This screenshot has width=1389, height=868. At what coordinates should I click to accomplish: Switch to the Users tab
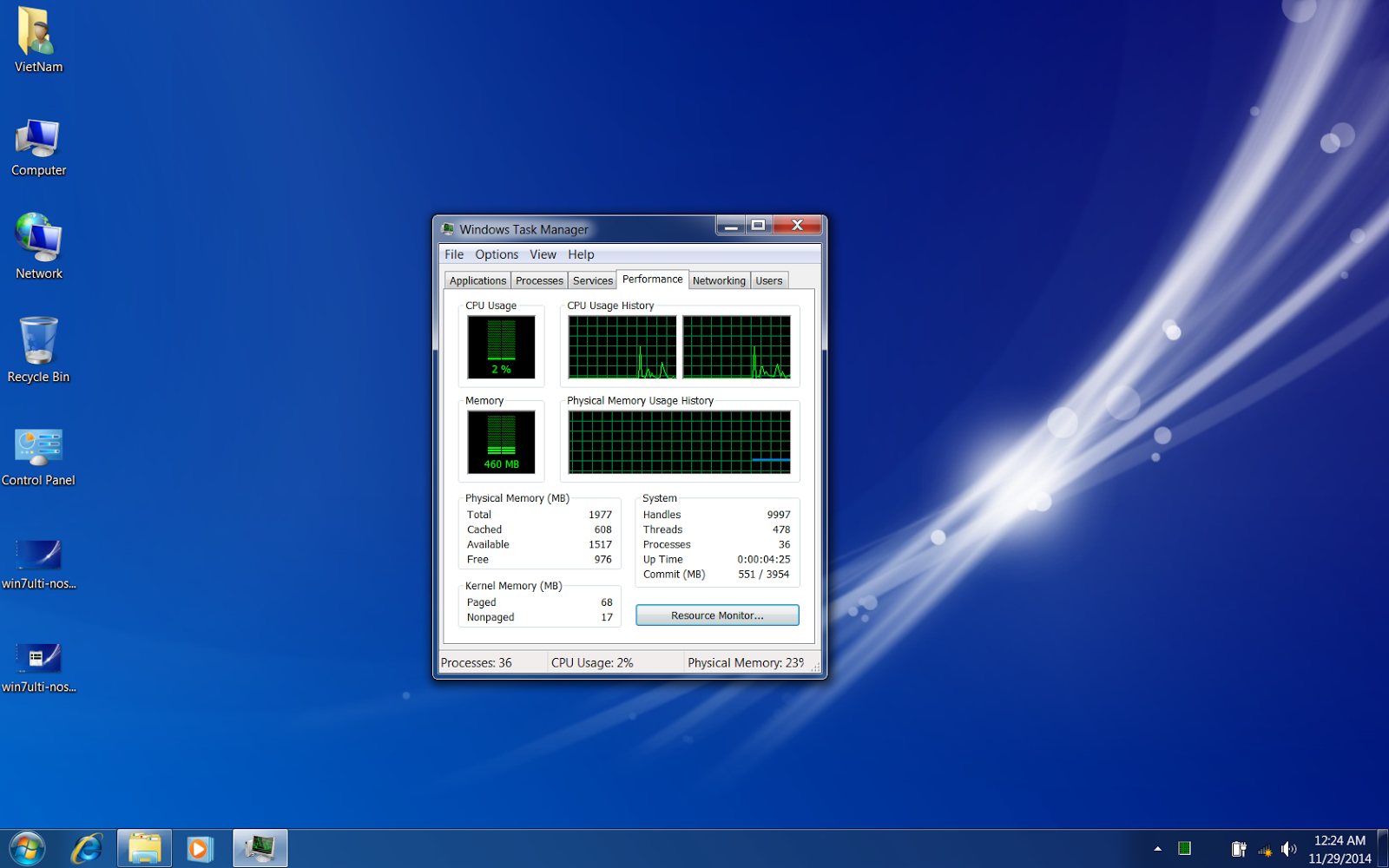coord(769,280)
